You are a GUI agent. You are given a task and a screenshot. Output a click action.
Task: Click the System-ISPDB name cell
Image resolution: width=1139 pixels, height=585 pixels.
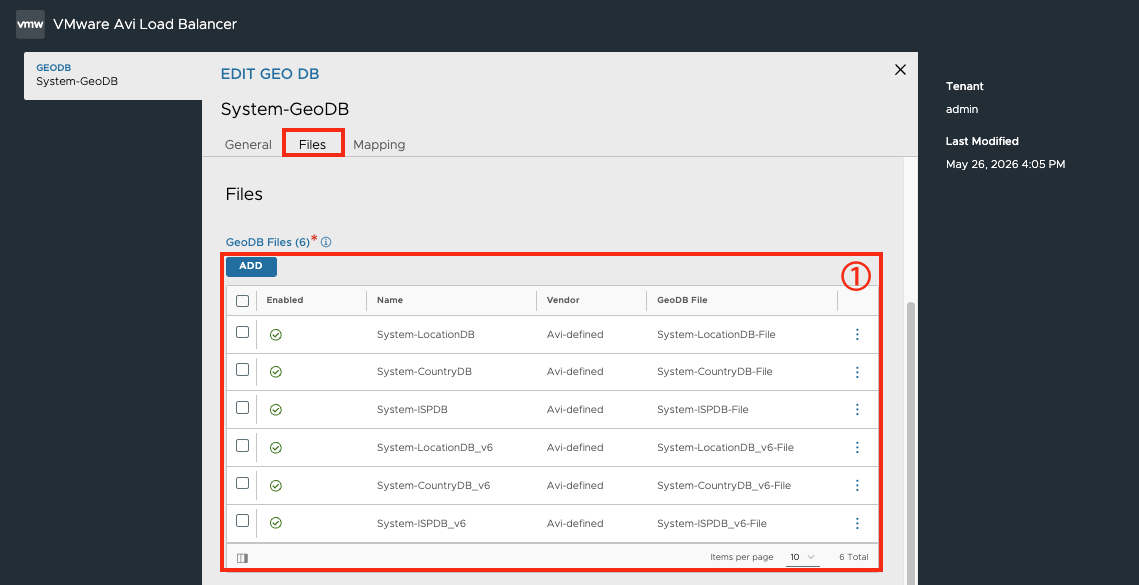pyautogui.click(x=413, y=410)
